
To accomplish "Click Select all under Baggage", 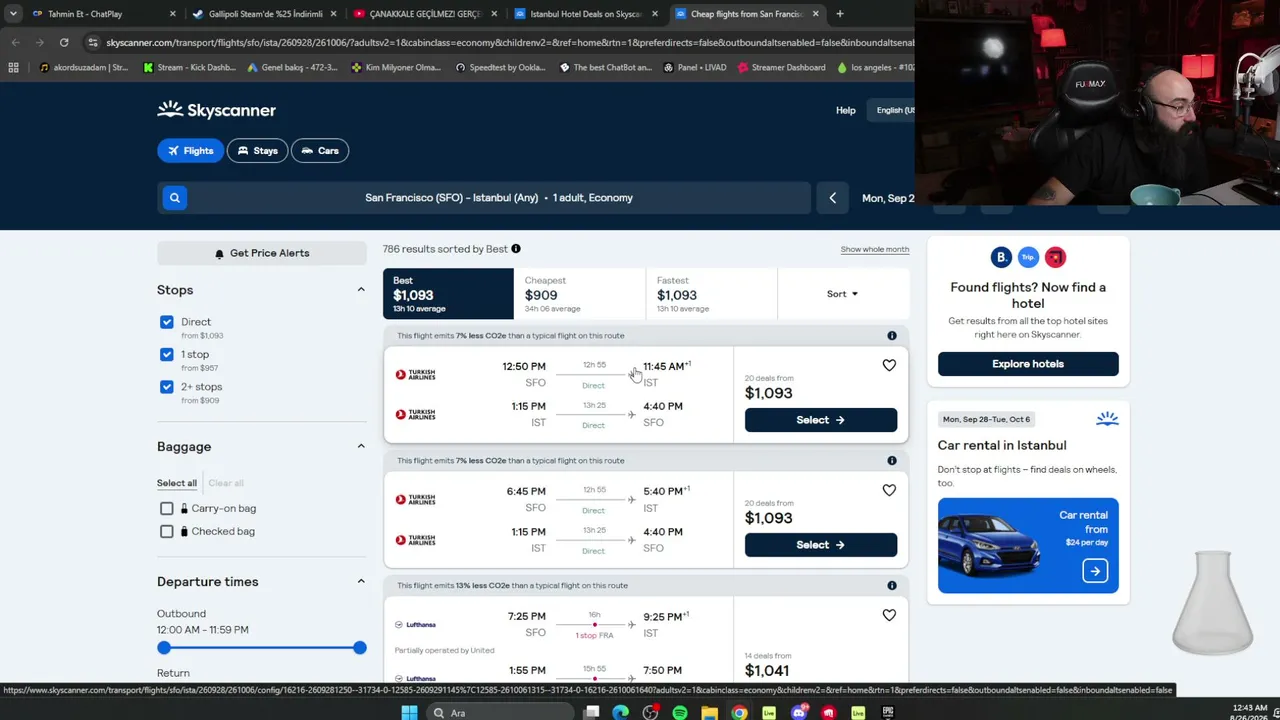I will pyautogui.click(x=177, y=483).
